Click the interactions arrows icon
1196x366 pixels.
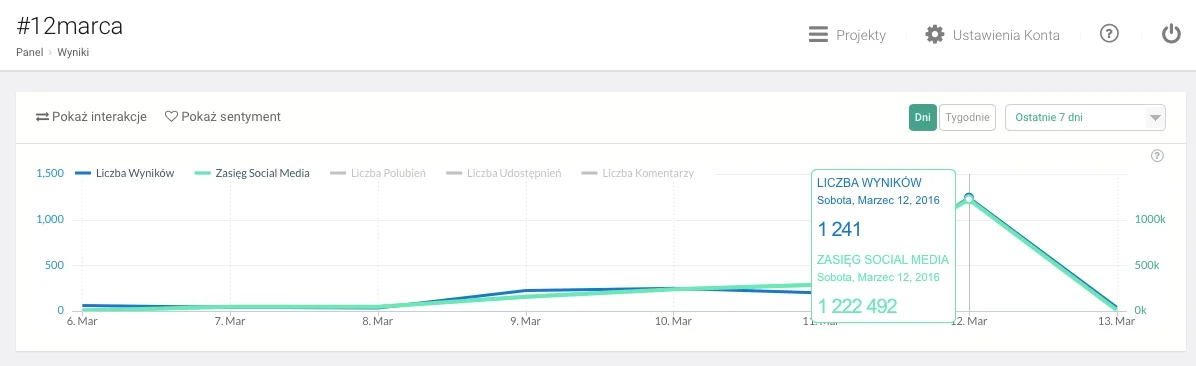coord(43,117)
